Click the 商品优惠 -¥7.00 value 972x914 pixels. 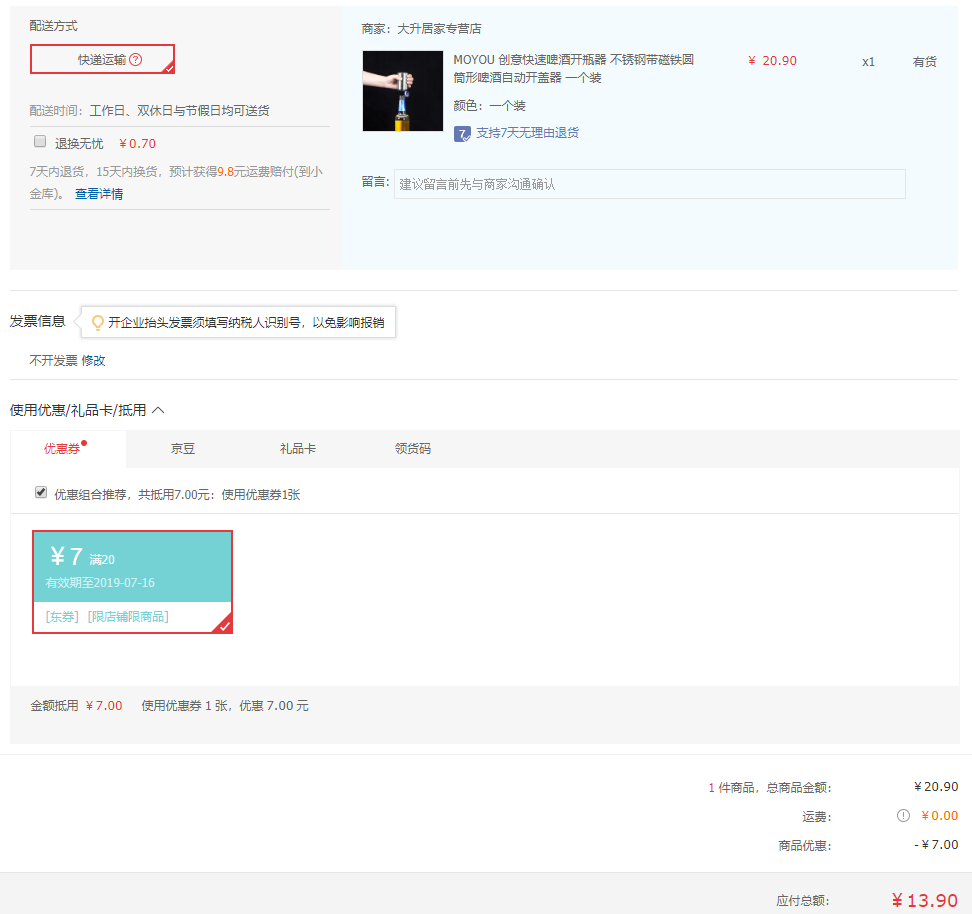point(936,845)
